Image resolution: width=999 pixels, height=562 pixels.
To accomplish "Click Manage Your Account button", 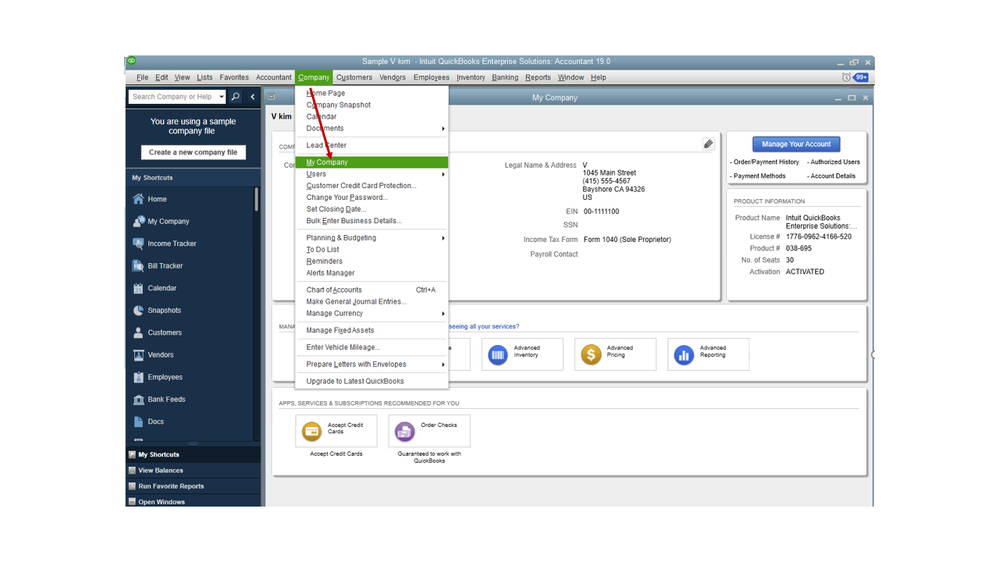I will (x=796, y=144).
